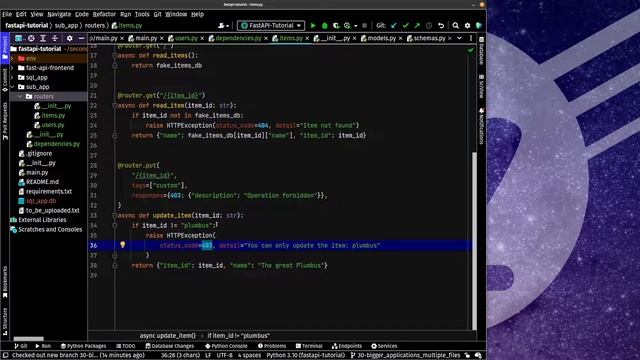This screenshot has height=360, width=640.
Task: Expand the env folder
Action: [x=12, y=59]
